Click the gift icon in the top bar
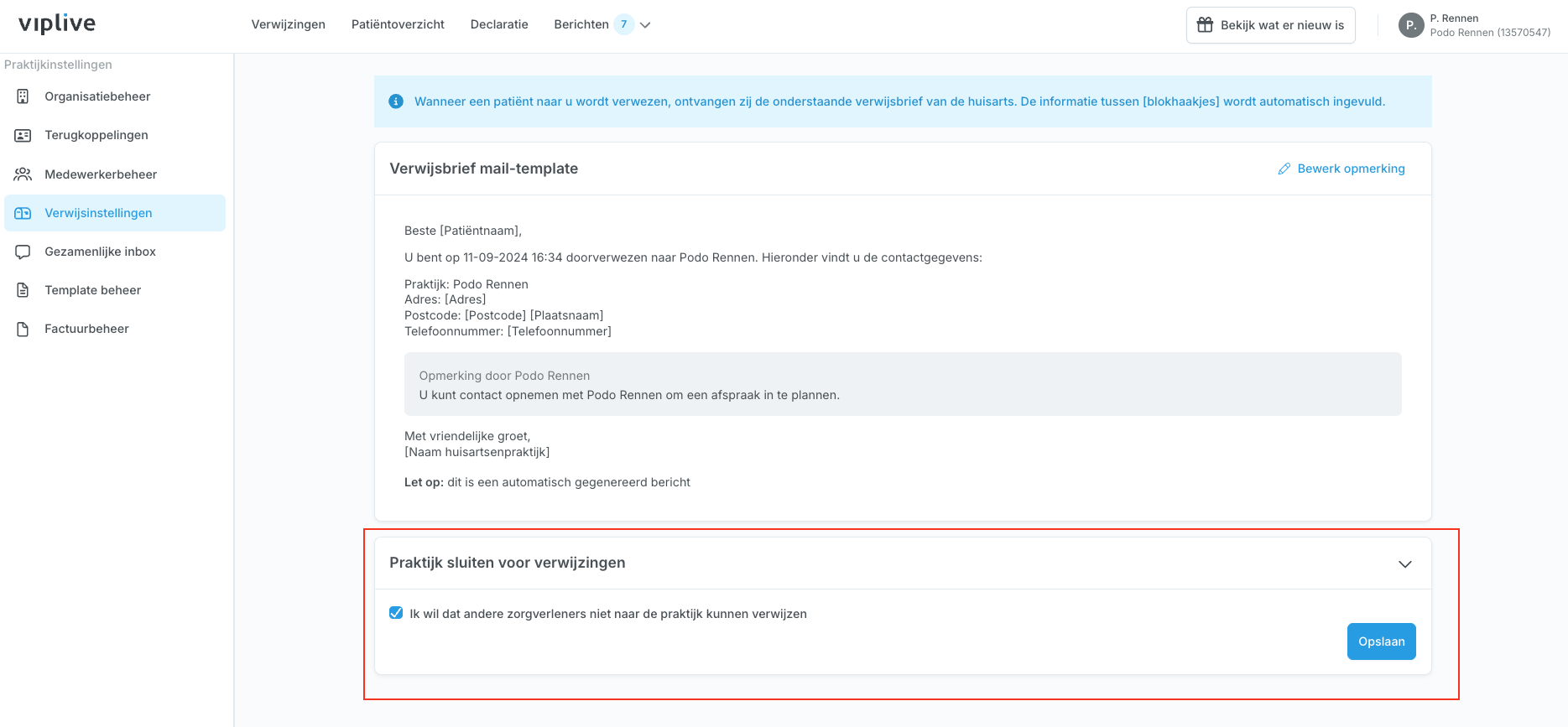This screenshot has width=1568, height=727. (1205, 25)
